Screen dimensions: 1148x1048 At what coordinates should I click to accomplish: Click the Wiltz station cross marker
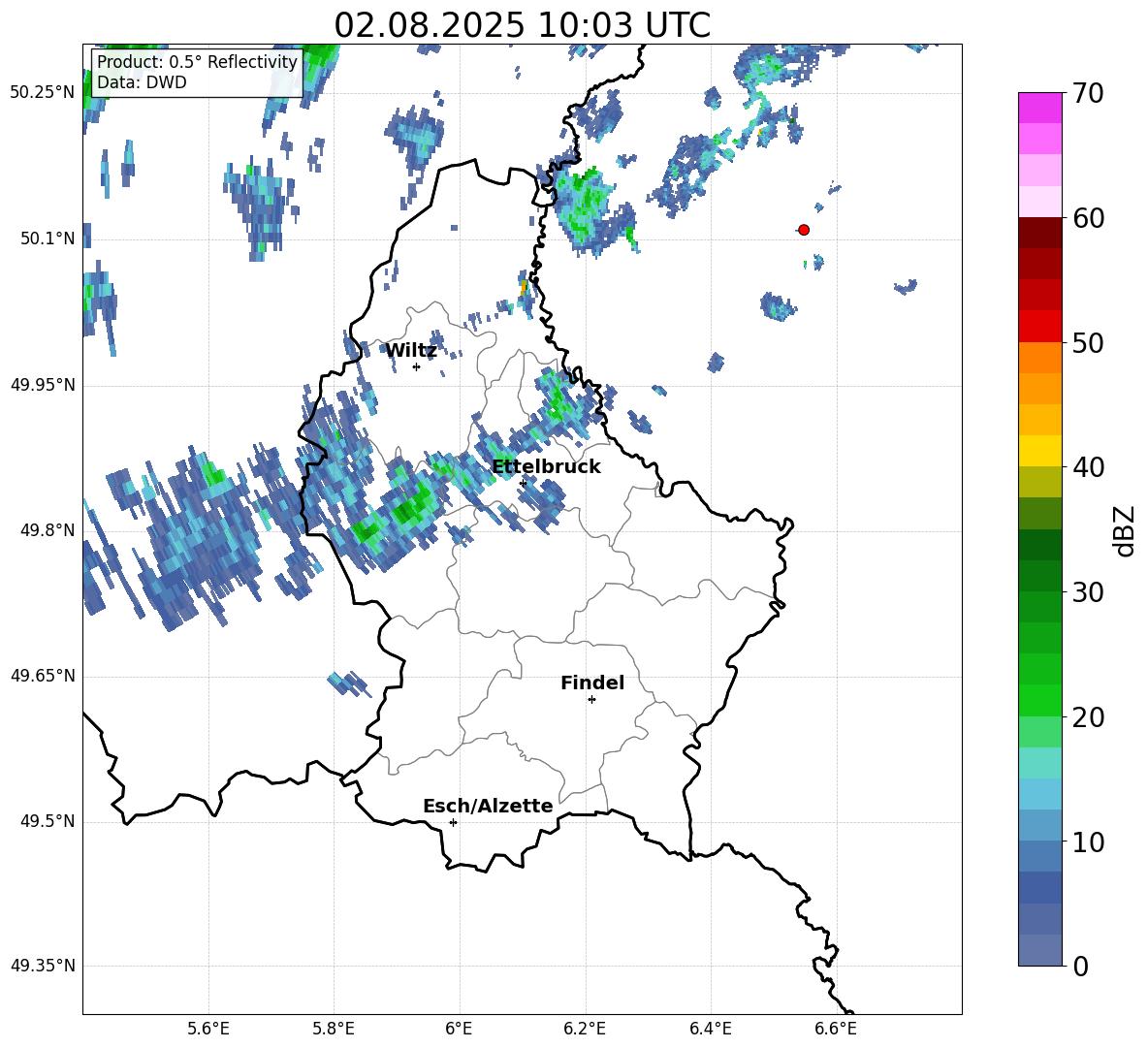point(417,367)
